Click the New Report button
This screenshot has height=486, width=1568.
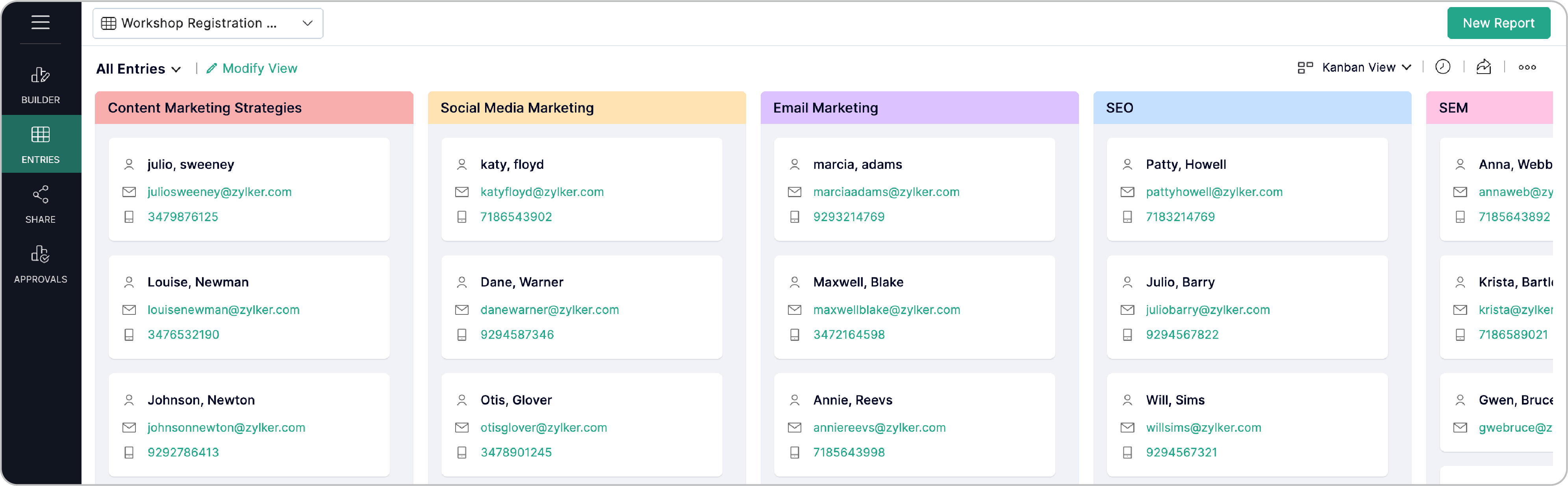point(1498,23)
